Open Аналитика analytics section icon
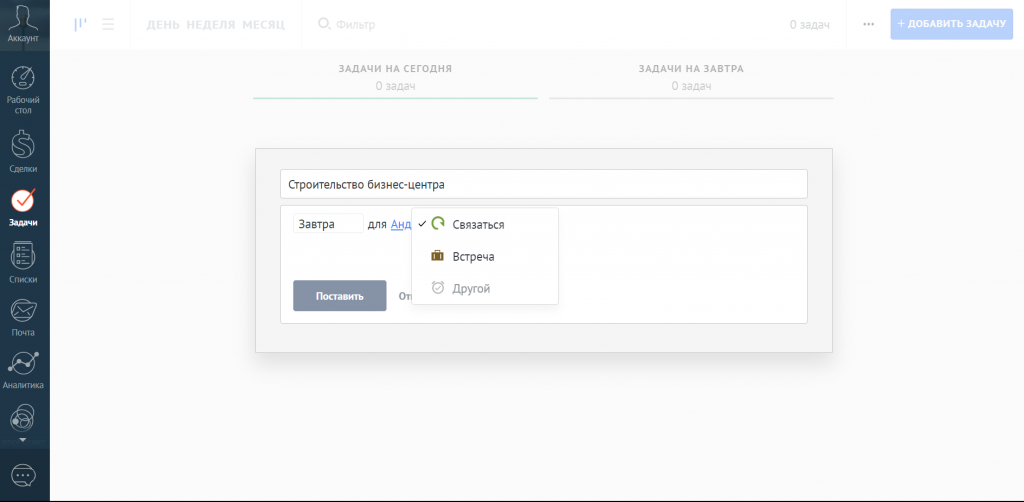This screenshot has width=1024, height=502. point(24,364)
